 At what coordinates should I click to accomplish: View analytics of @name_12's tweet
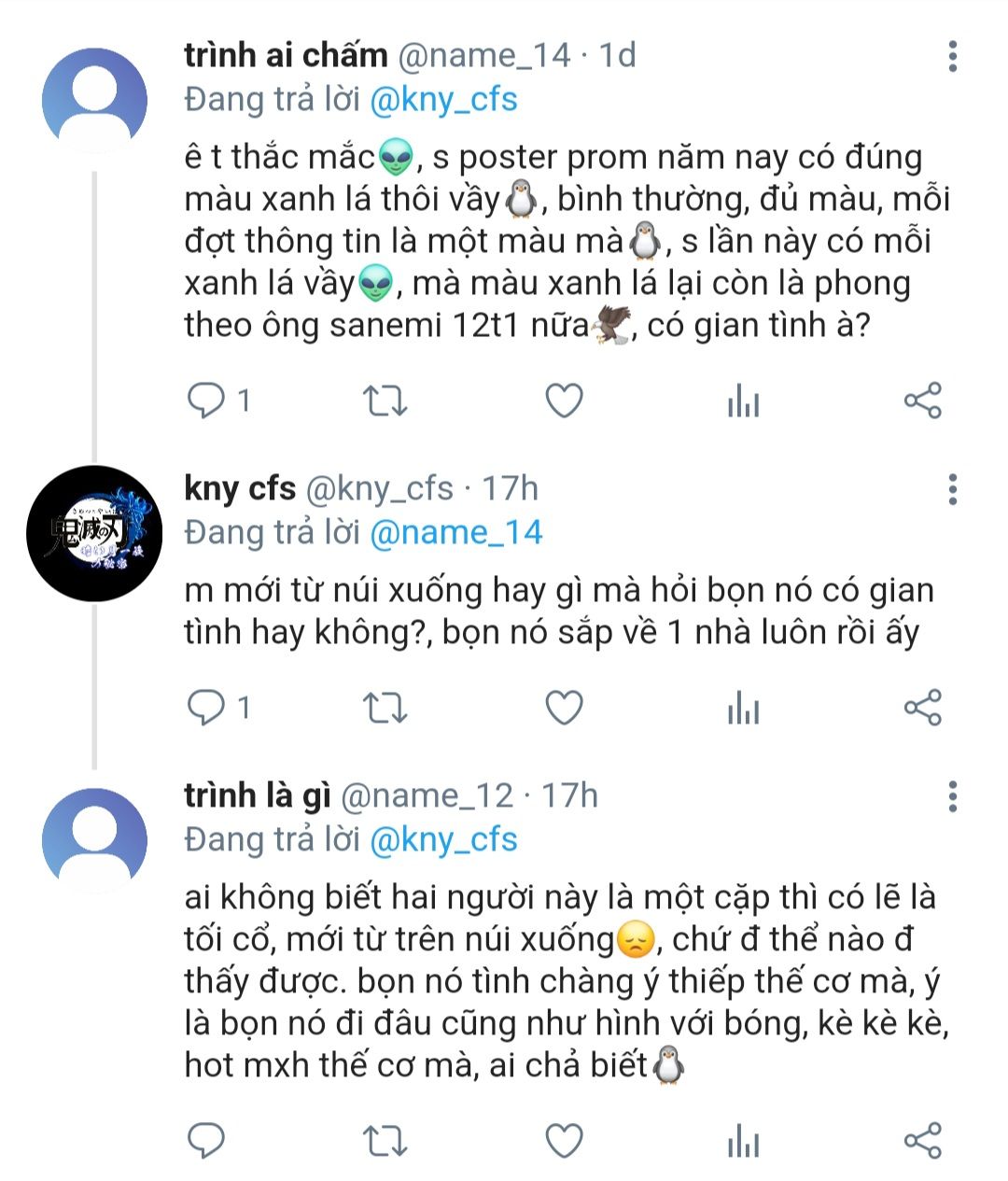(x=743, y=1140)
